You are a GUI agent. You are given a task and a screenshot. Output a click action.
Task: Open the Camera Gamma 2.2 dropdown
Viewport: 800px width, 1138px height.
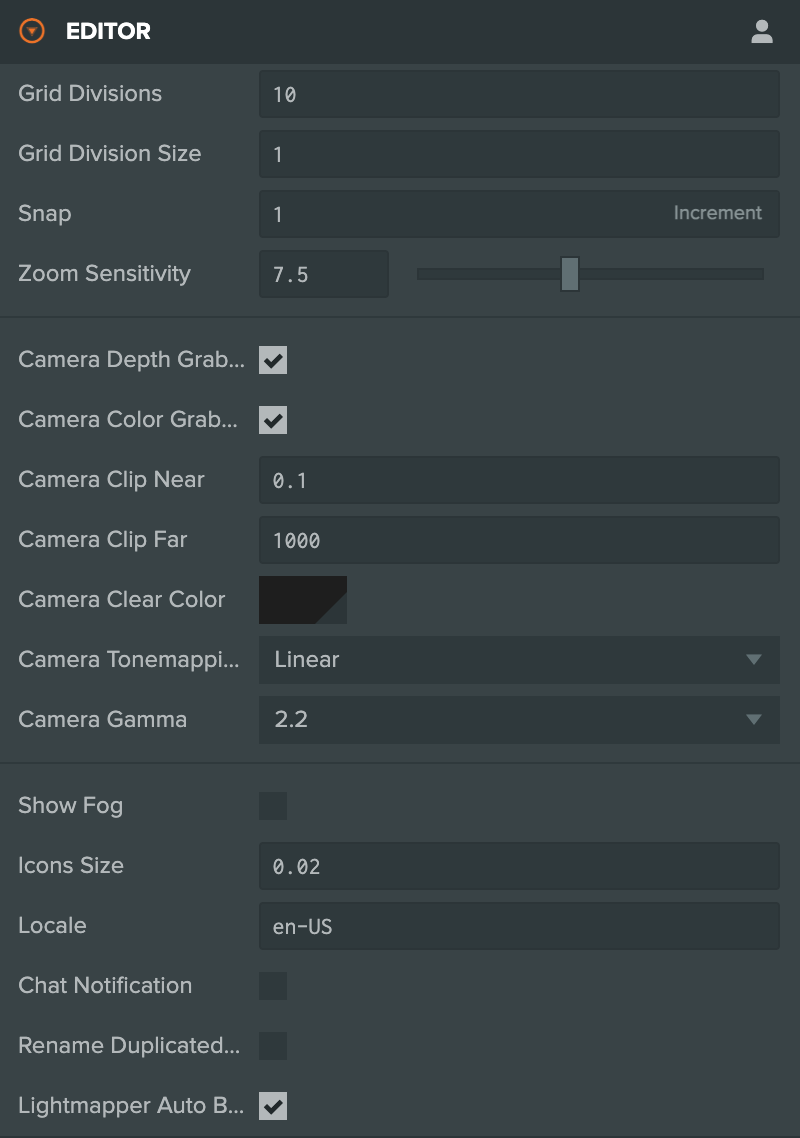tap(519, 720)
